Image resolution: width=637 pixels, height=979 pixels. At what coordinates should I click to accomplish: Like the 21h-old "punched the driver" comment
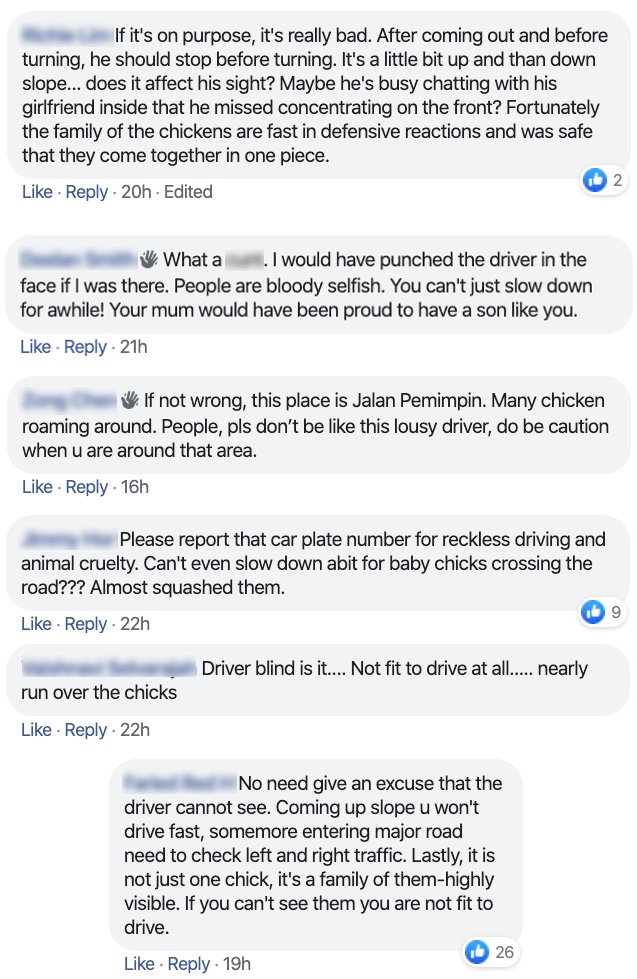[x=35, y=347]
